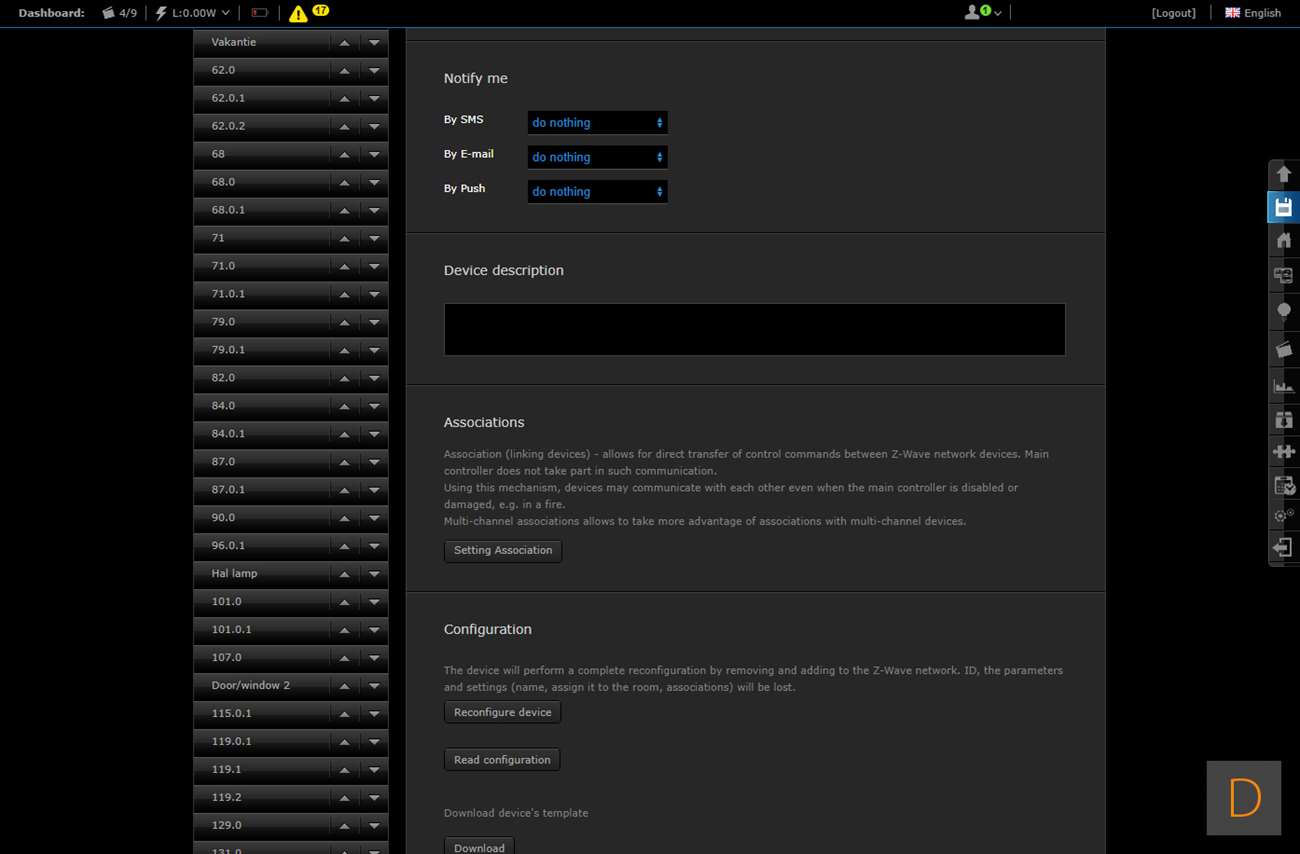Viewport: 1300px width, 854px height.
Task: Open the By SMS notification dropdown
Action: (x=597, y=123)
